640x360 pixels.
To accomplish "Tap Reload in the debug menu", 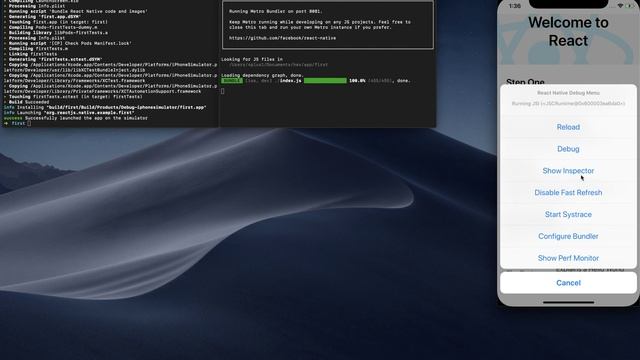I will (x=568, y=127).
